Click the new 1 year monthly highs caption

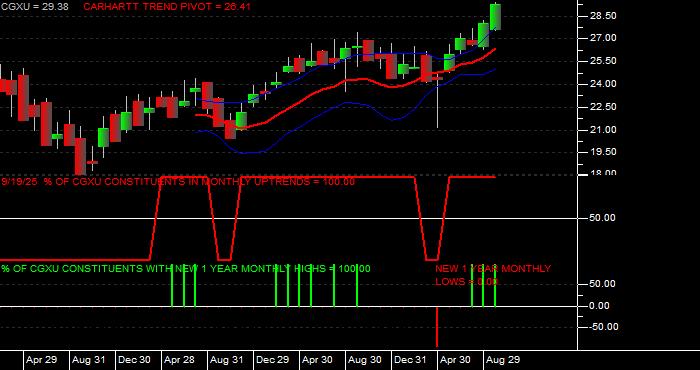[x=186, y=269]
